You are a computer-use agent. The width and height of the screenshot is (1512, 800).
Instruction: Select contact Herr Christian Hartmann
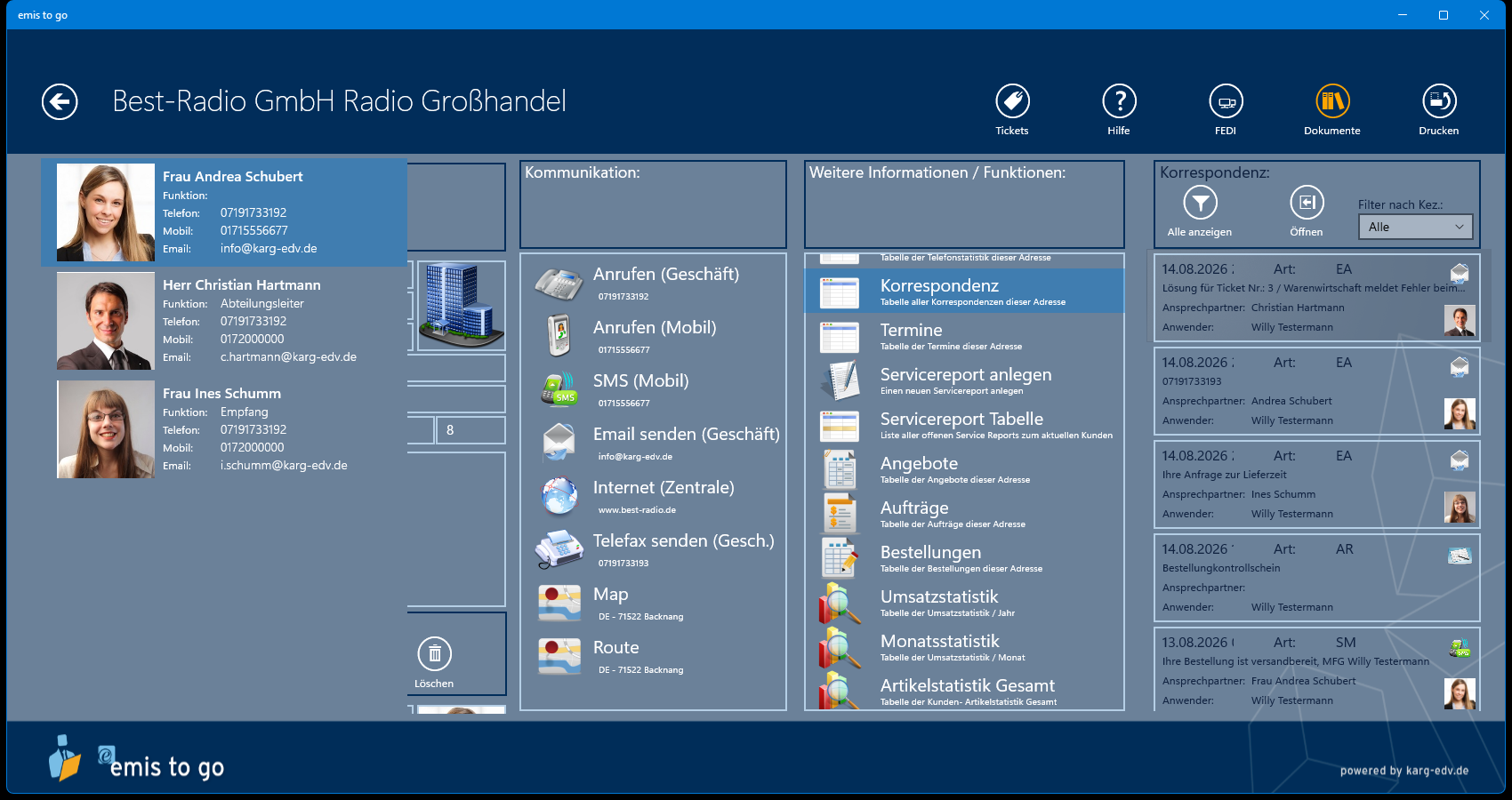tap(224, 321)
